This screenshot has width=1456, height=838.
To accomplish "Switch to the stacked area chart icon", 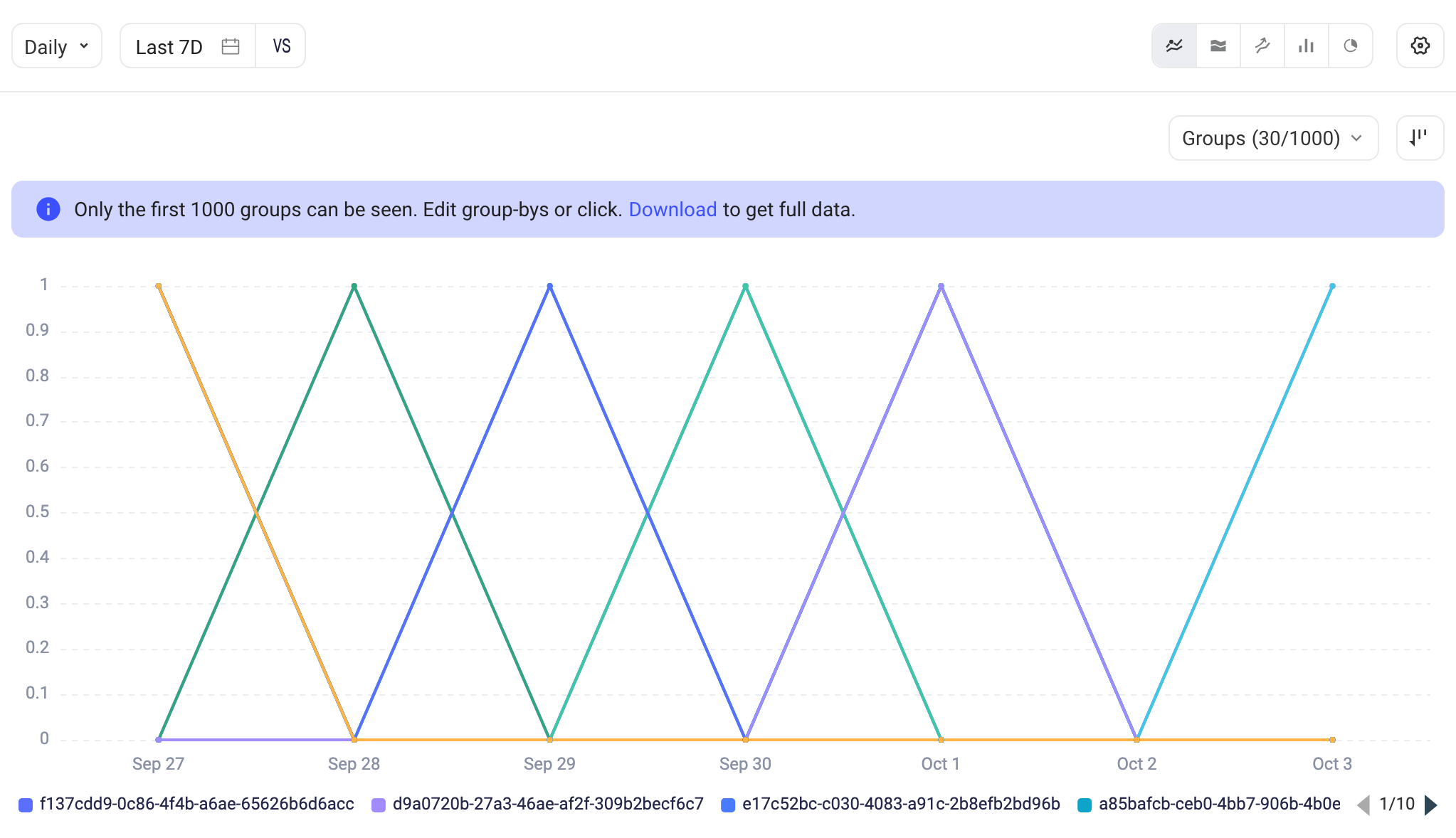I will 1218,46.
